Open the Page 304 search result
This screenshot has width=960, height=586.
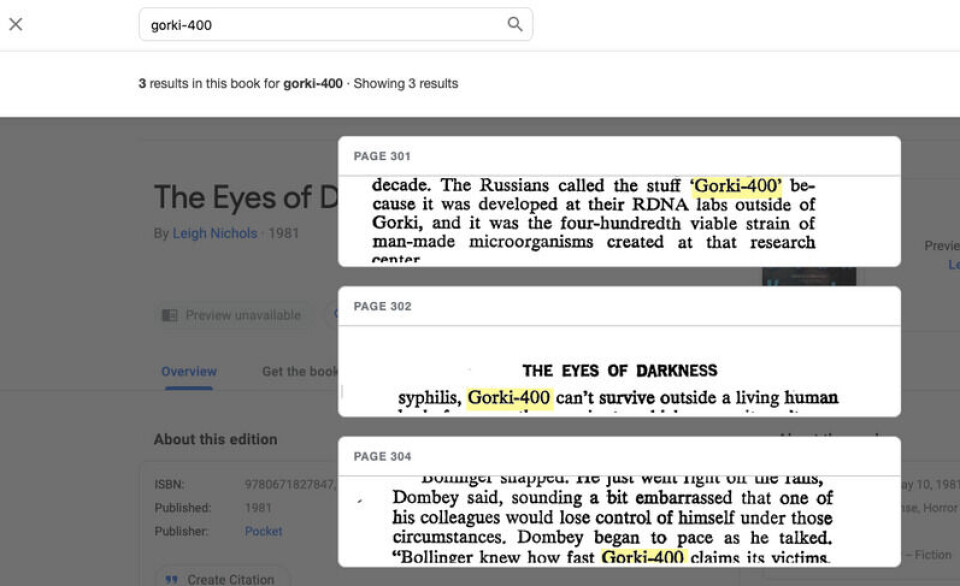click(618, 515)
